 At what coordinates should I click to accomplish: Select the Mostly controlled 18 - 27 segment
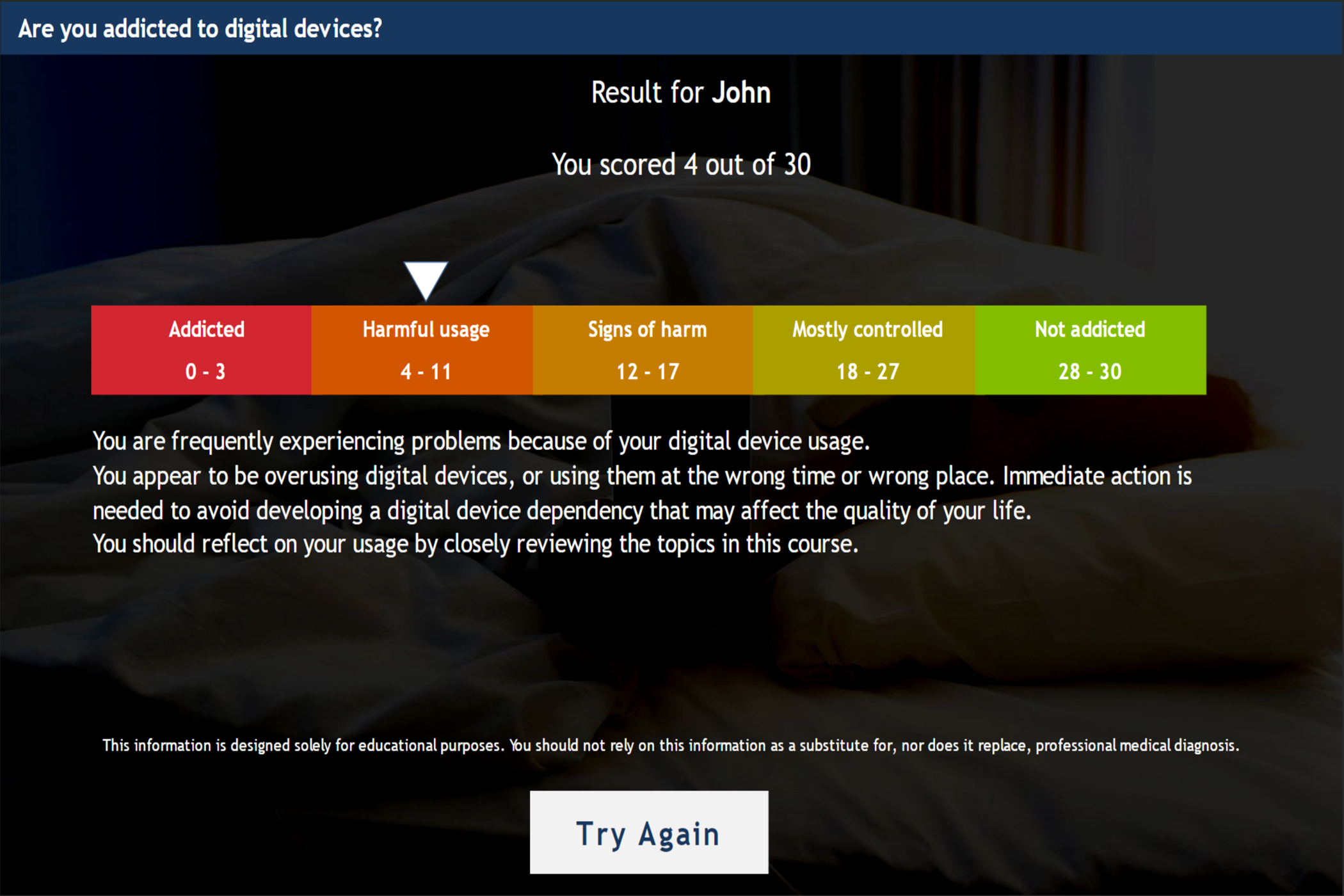pos(865,350)
